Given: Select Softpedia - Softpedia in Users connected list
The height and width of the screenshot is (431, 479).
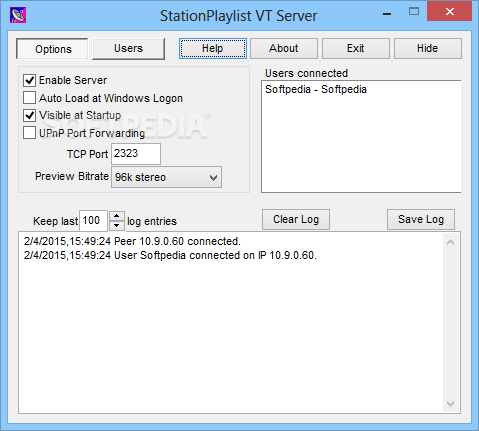Looking at the screenshot, I should pyautogui.click(x=316, y=89).
